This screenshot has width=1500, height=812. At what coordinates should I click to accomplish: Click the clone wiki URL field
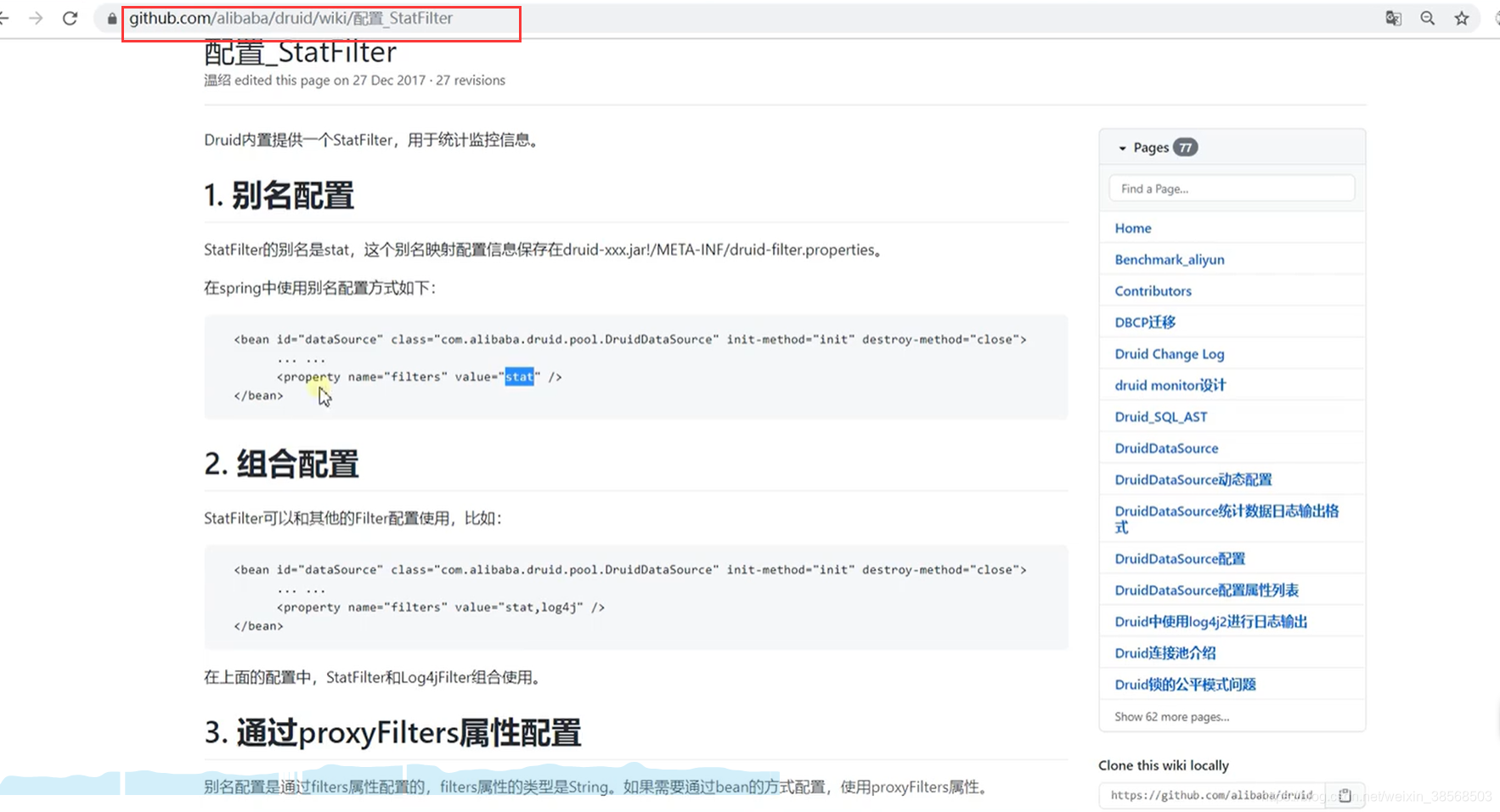pyautogui.click(x=1211, y=795)
